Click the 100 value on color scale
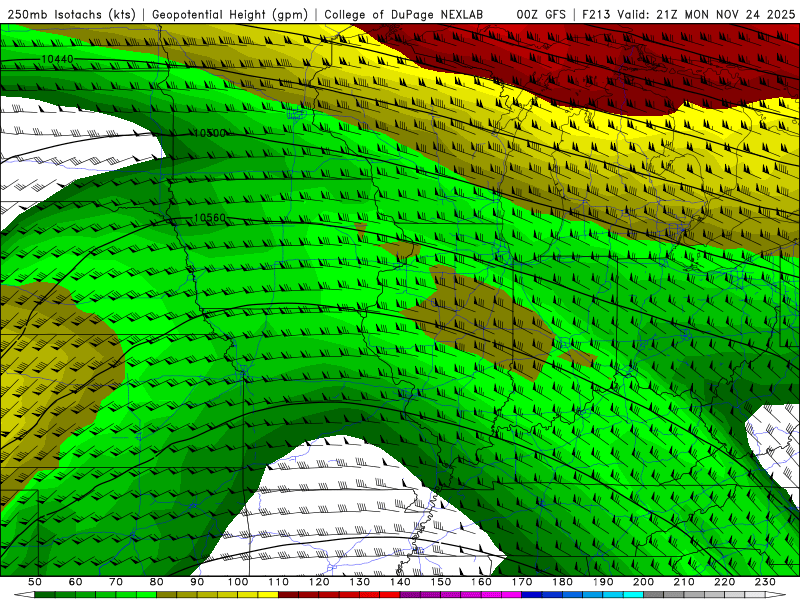The image size is (800, 600). coord(238,582)
